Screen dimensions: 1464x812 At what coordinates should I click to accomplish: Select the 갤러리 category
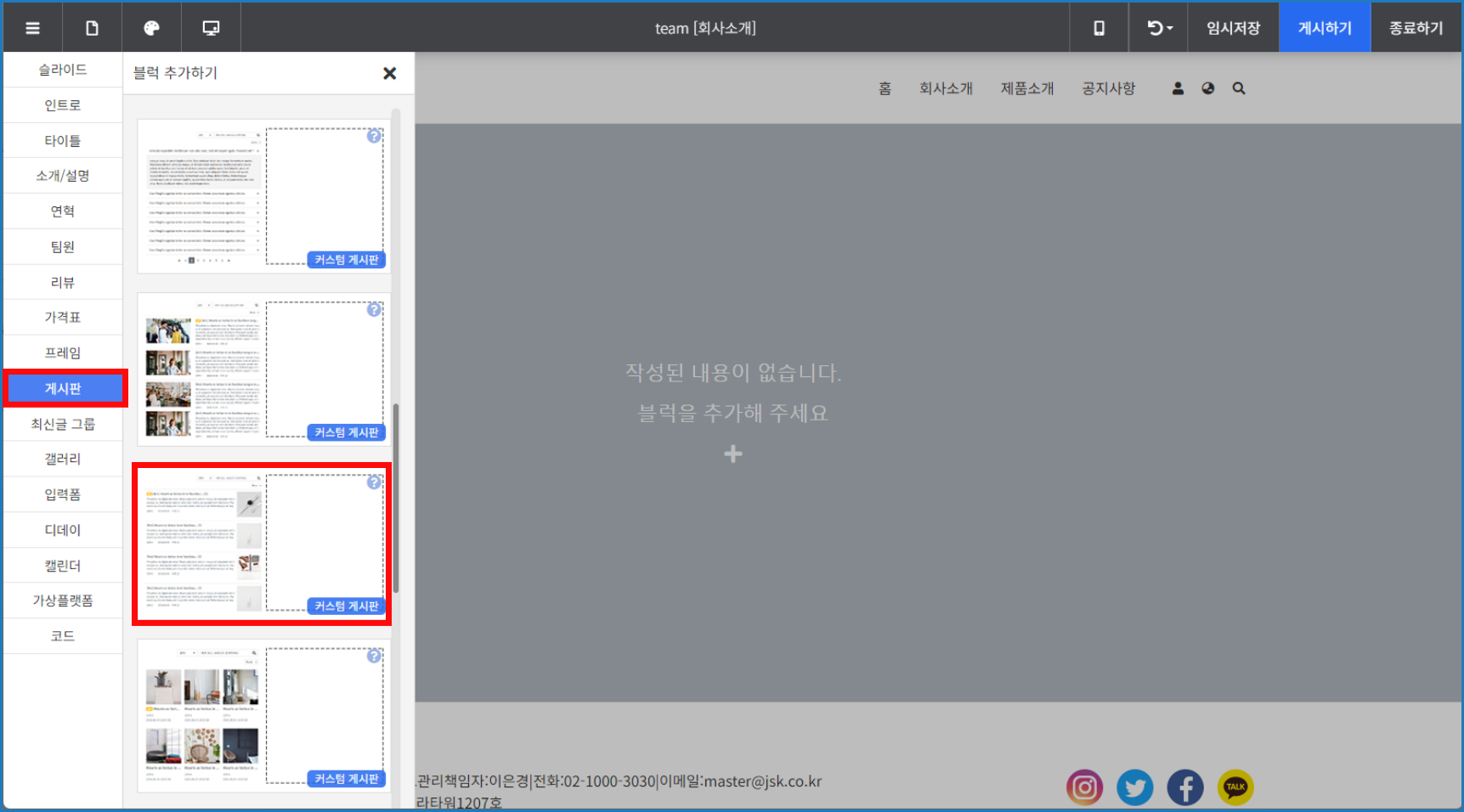63,459
